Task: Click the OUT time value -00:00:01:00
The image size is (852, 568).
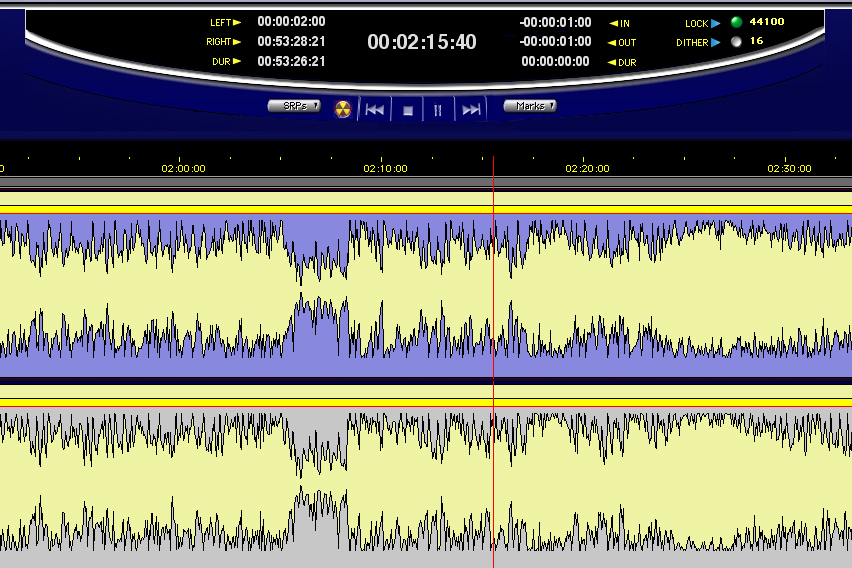Action: [555, 41]
